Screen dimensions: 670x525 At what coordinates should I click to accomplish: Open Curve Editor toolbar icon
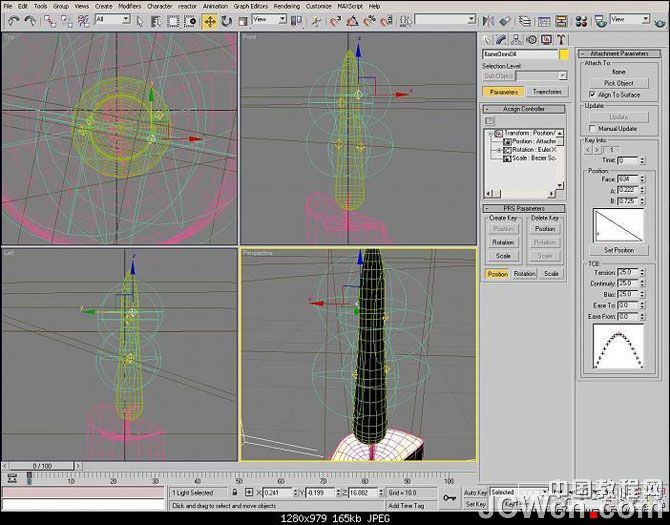tap(544, 21)
